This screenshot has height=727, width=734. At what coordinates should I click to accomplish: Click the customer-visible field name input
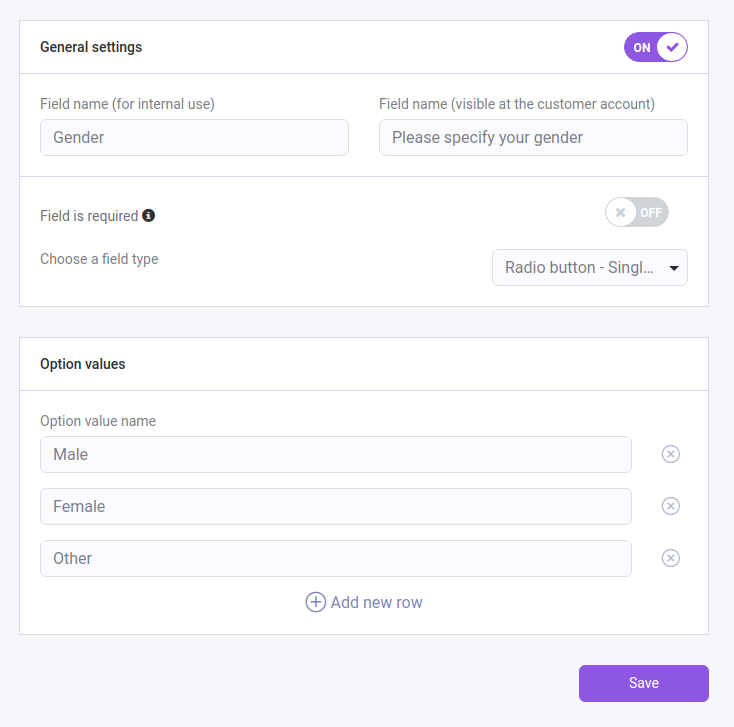click(533, 138)
